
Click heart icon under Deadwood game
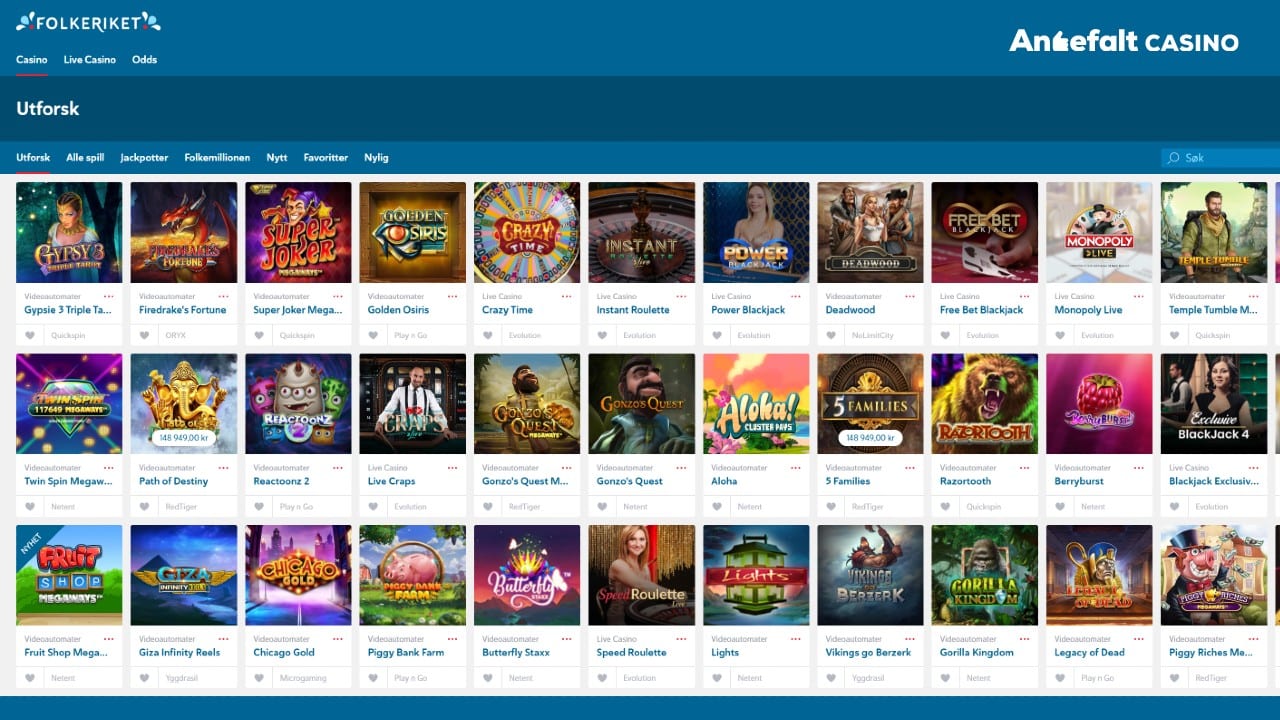point(831,336)
